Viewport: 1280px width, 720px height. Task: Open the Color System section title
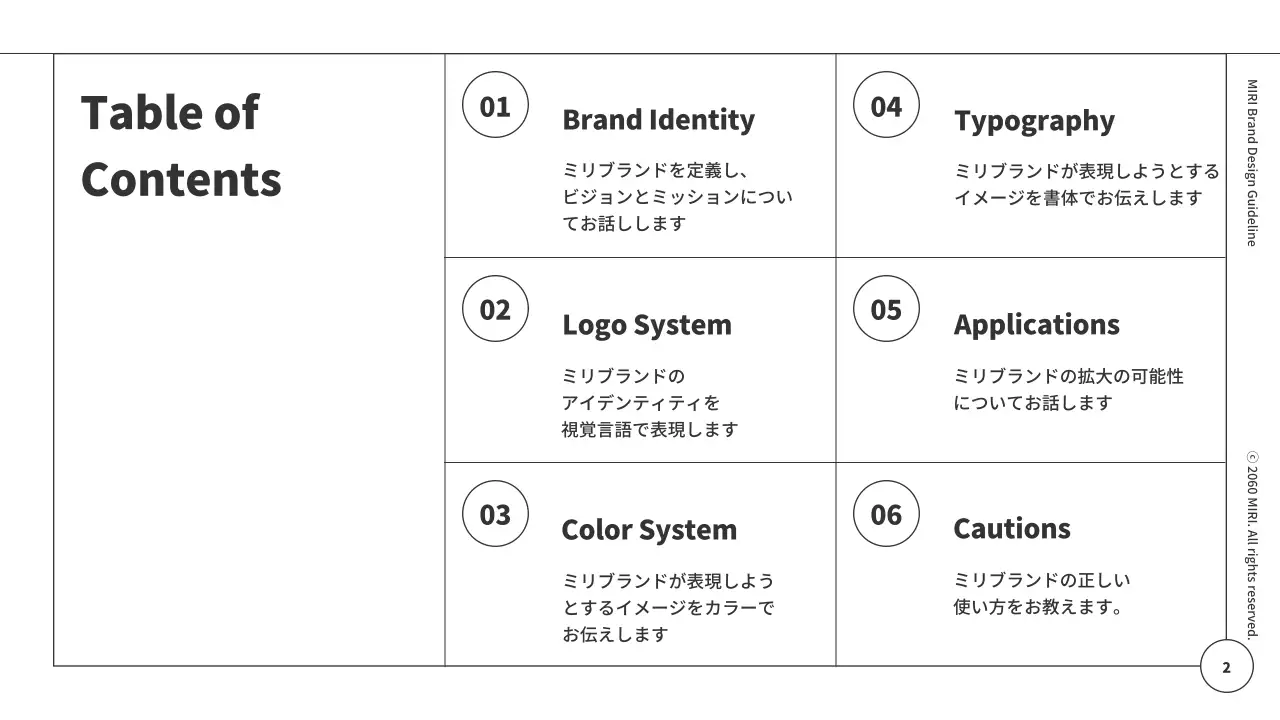(x=649, y=530)
